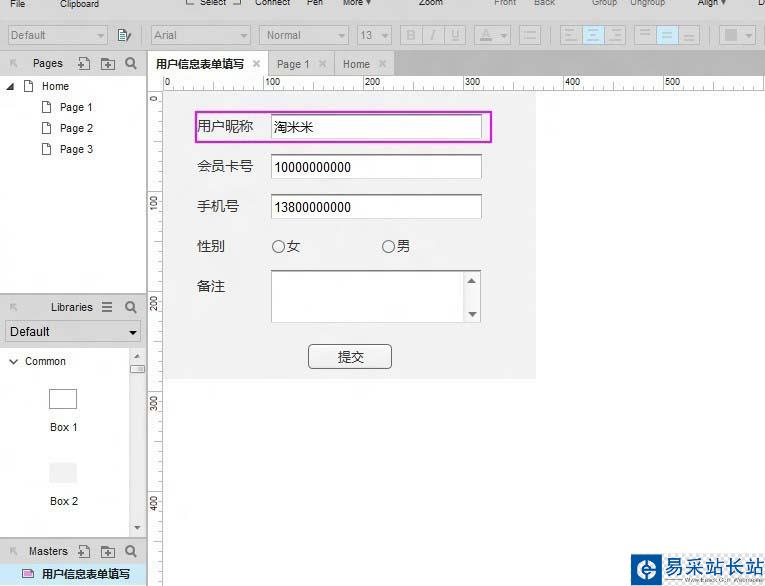Click the Libraries panel scrollbar thumb
This screenshot has width=765, height=586.
[137, 369]
